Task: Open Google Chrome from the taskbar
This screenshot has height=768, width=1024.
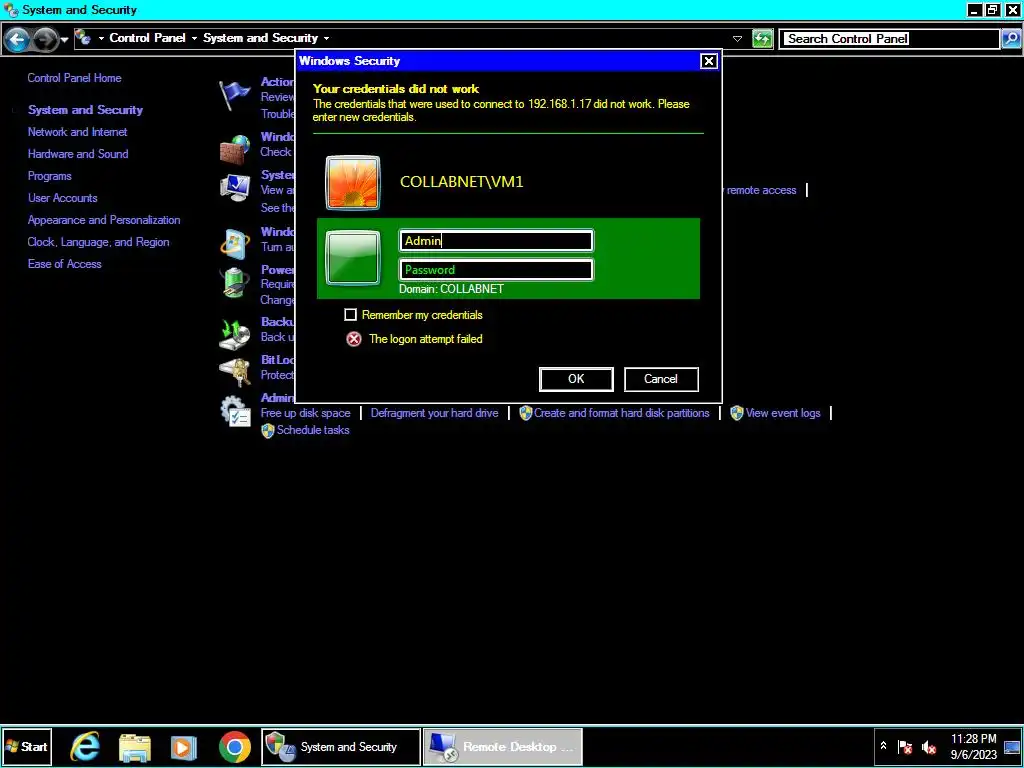Action: 234,747
